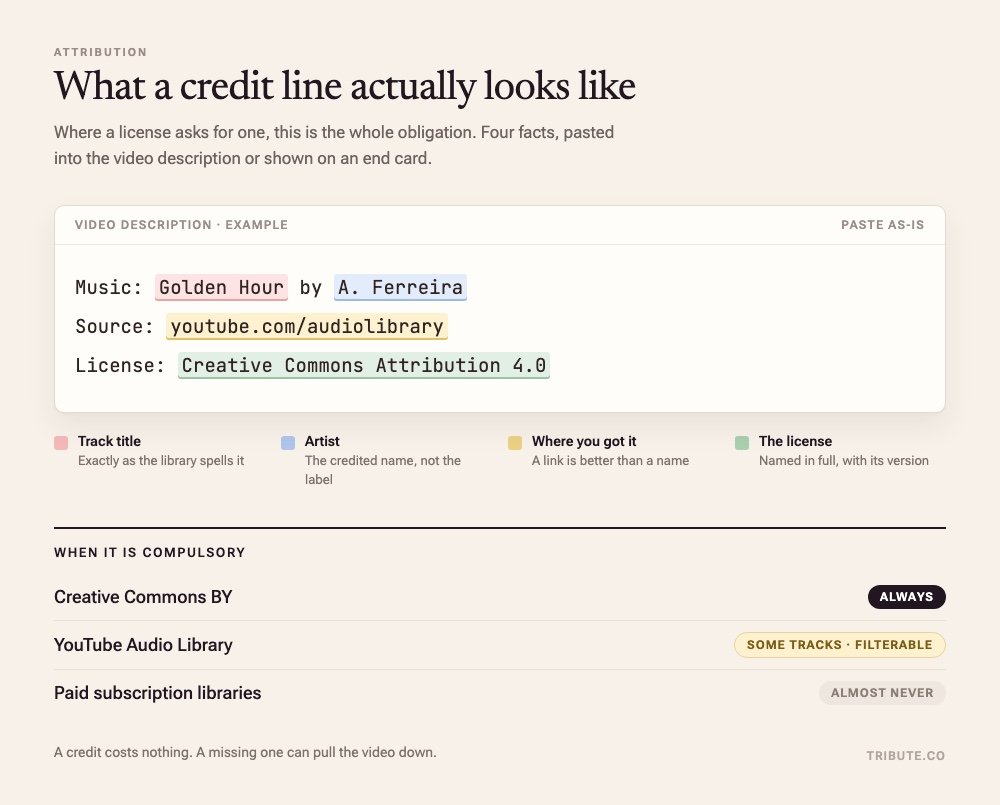Click 'The license' legend label
The image size is (1000, 805).
[x=795, y=441]
